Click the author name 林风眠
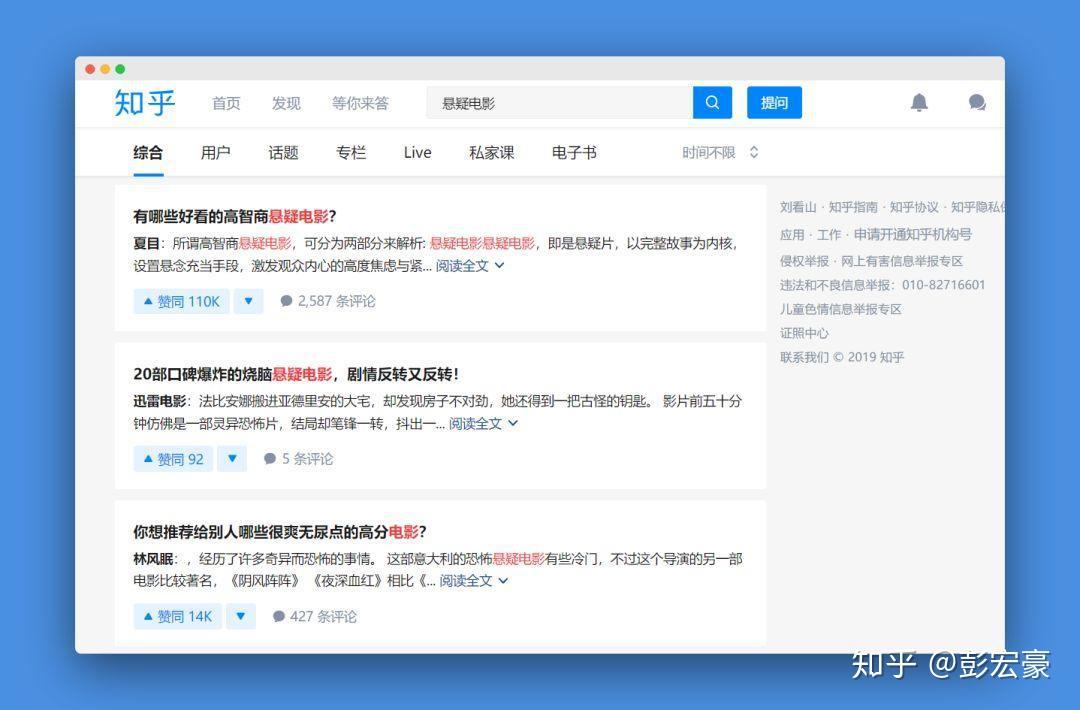 coord(153,558)
